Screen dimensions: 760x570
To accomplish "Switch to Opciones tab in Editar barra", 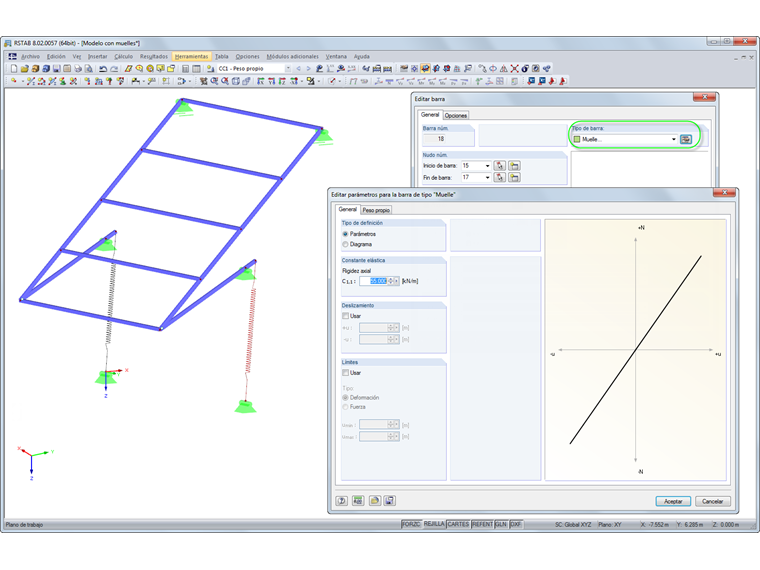I will pyautogui.click(x=456, y=115).
